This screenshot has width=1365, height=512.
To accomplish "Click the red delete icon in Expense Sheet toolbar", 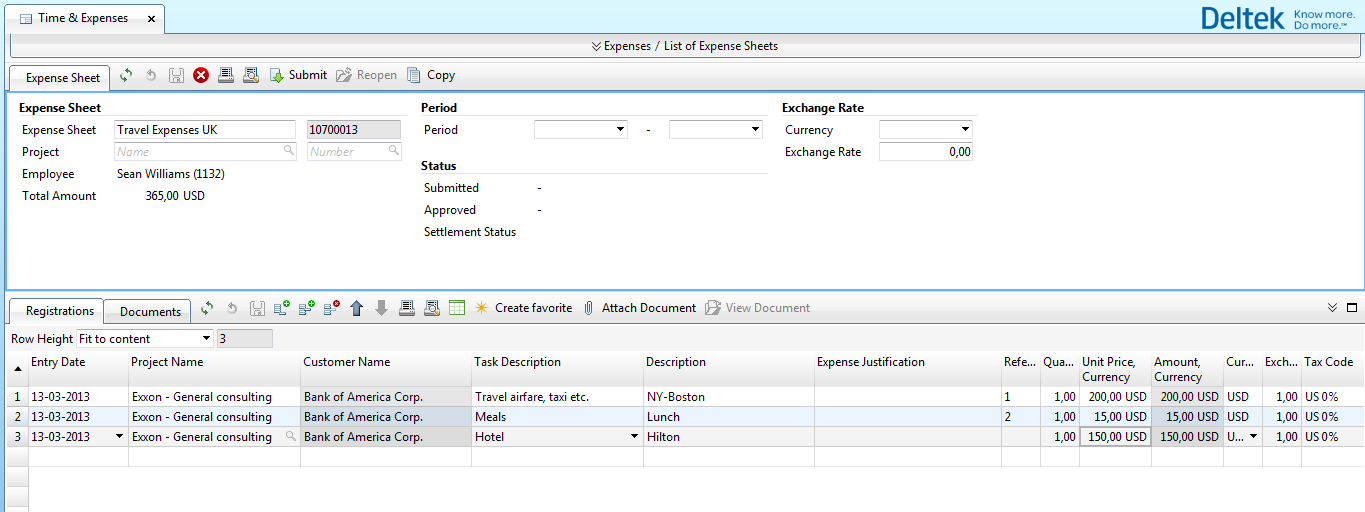I will [x=201, y=75].
